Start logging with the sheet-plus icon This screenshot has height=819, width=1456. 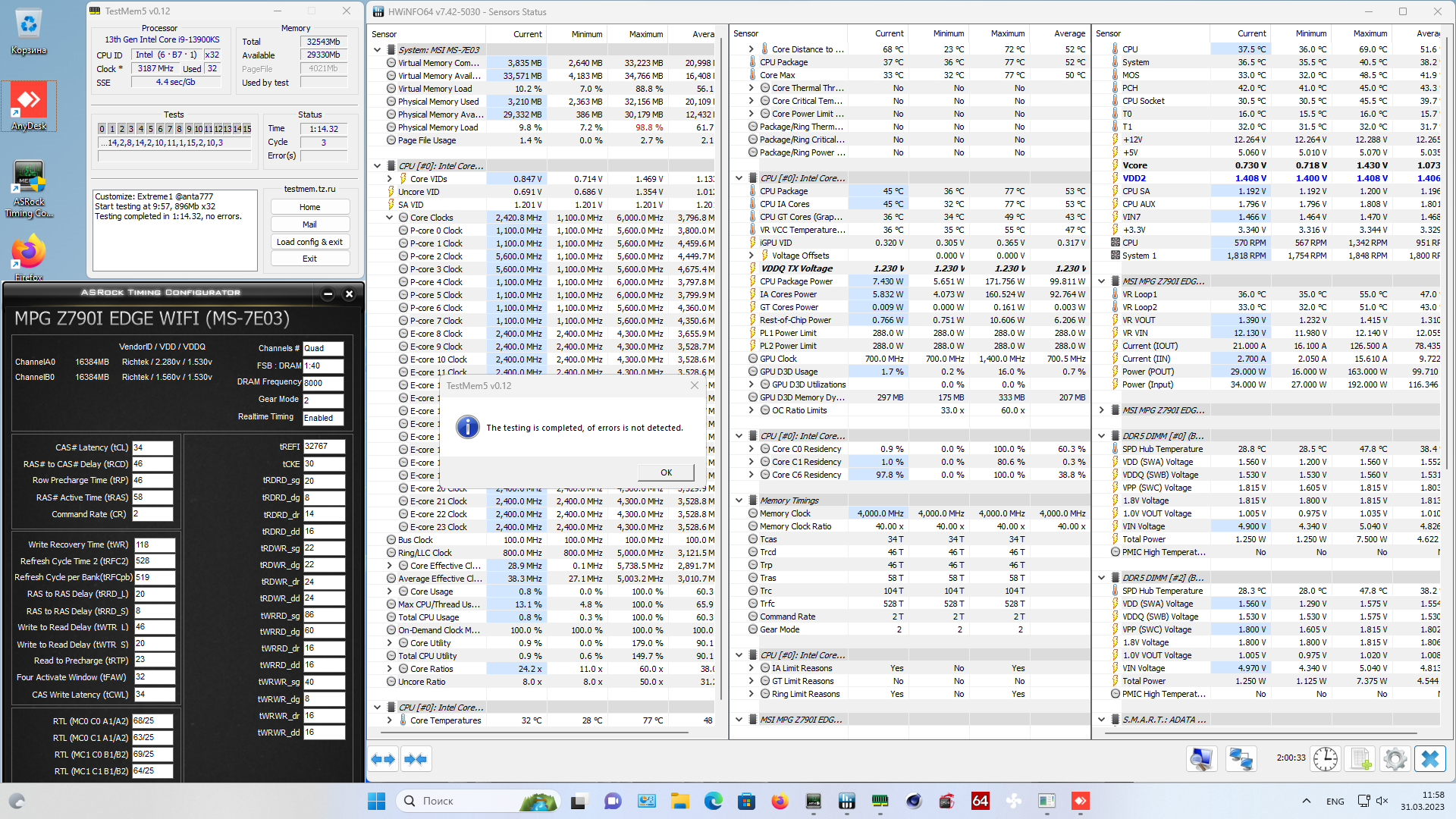(1360, 759)
